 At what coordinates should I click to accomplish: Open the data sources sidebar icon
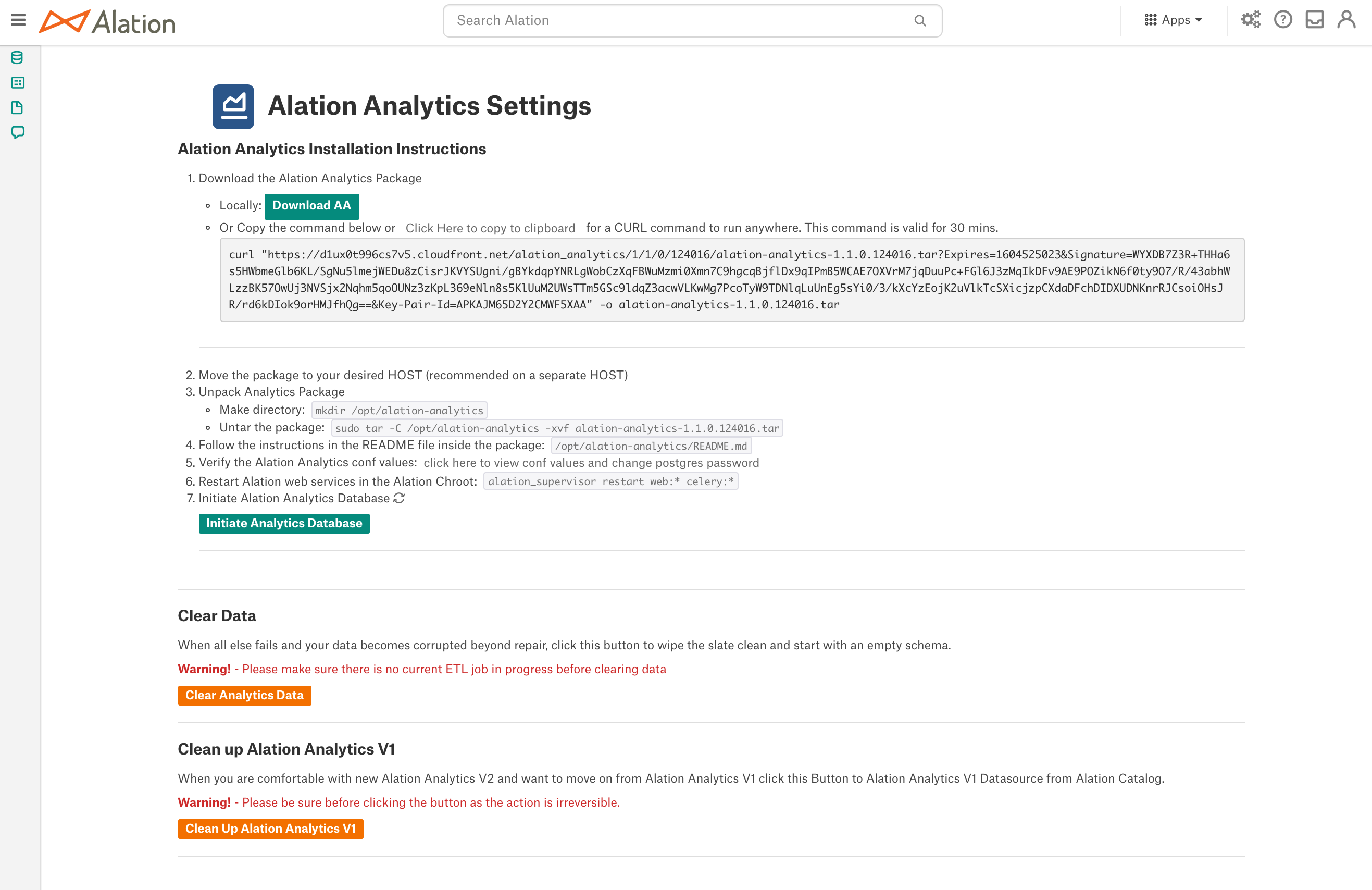(17, 58)
